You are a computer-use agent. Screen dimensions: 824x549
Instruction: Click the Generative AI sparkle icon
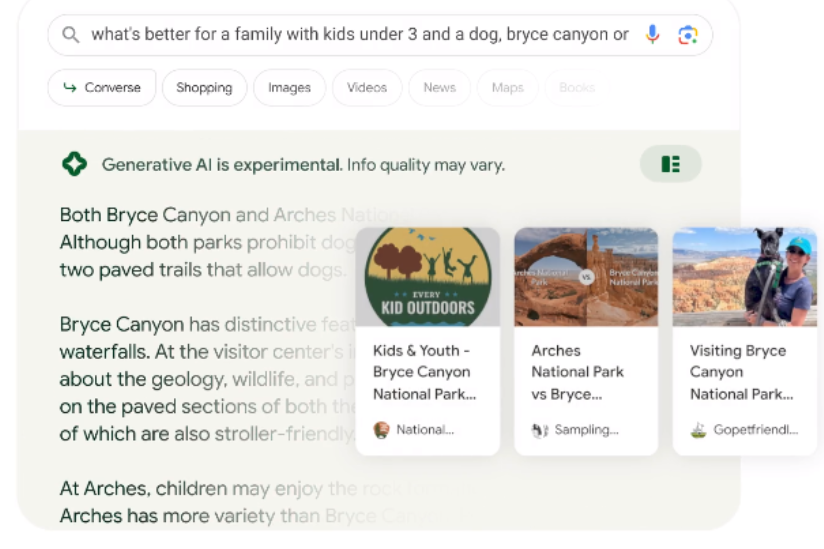pyautogui.click(x=74, y=164)
